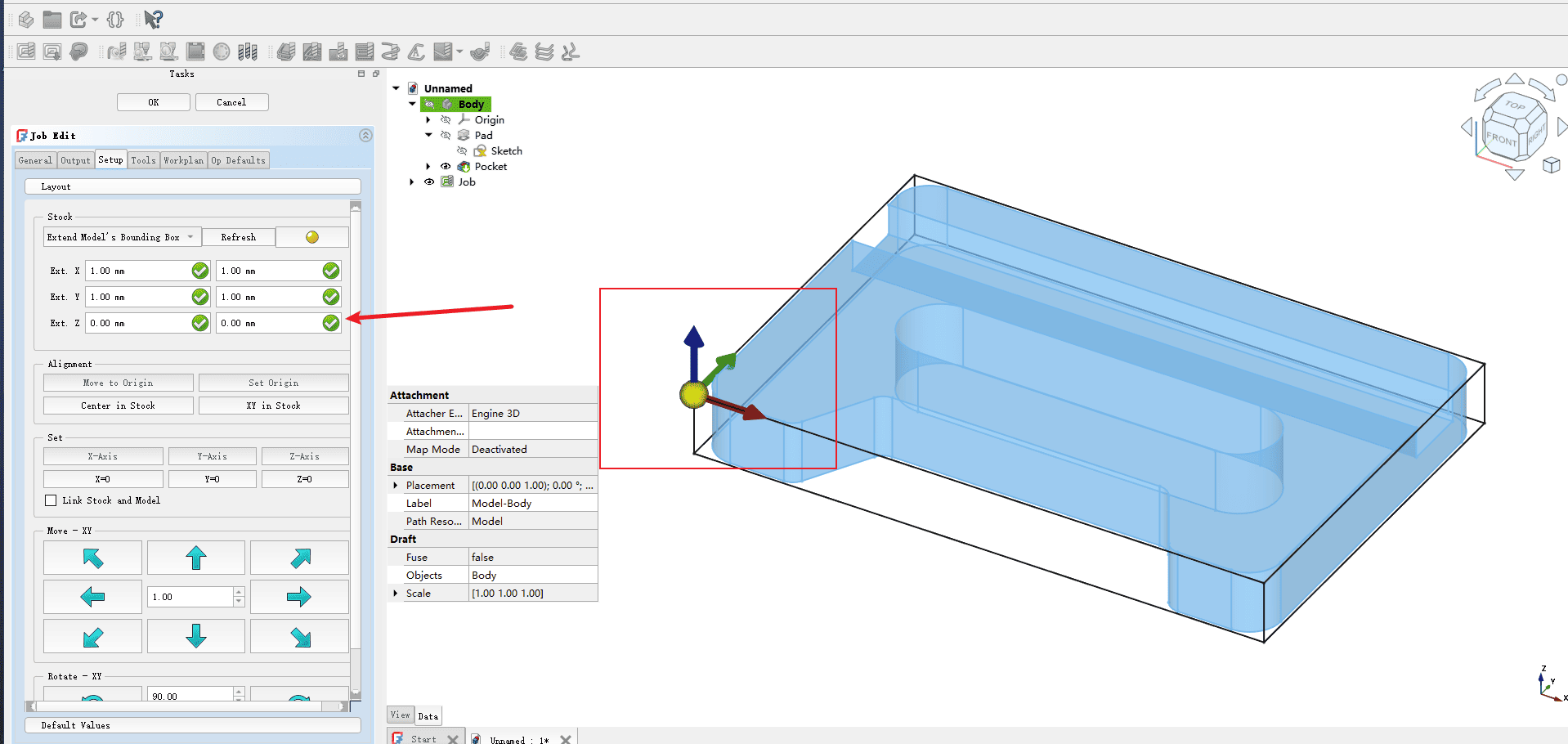The image size is (1568, 744).
Task: Hide the Pocket object via eye icon
Action: point(446,167)
